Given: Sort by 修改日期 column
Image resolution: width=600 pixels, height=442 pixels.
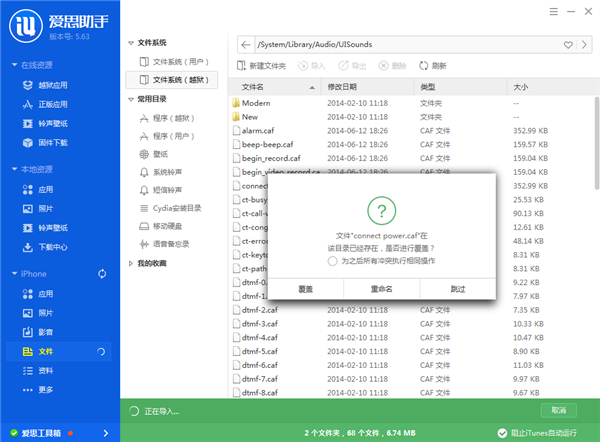Looking at the screenshot, I should point(367,87).
